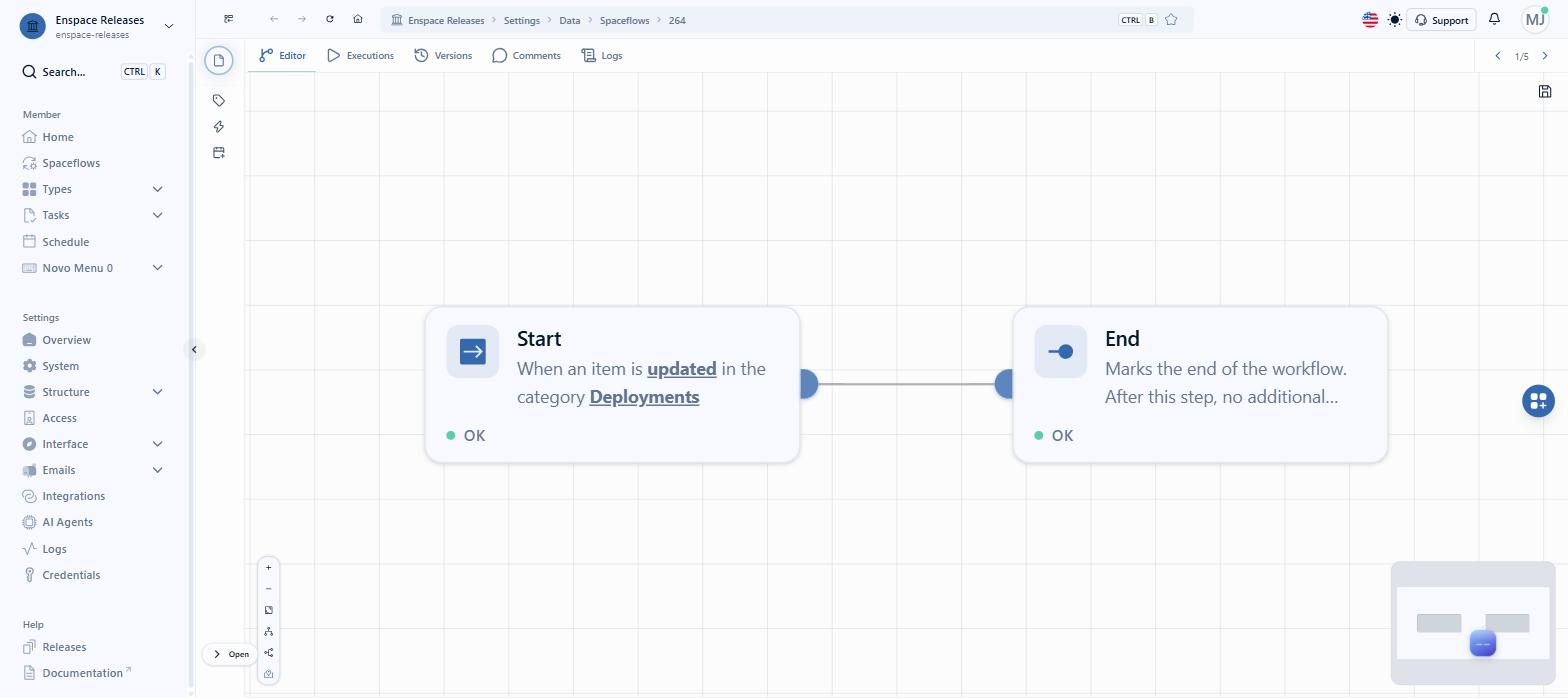Expand the Structure settings
Screen dimensions: 1568x698
[x=157, y=392]
